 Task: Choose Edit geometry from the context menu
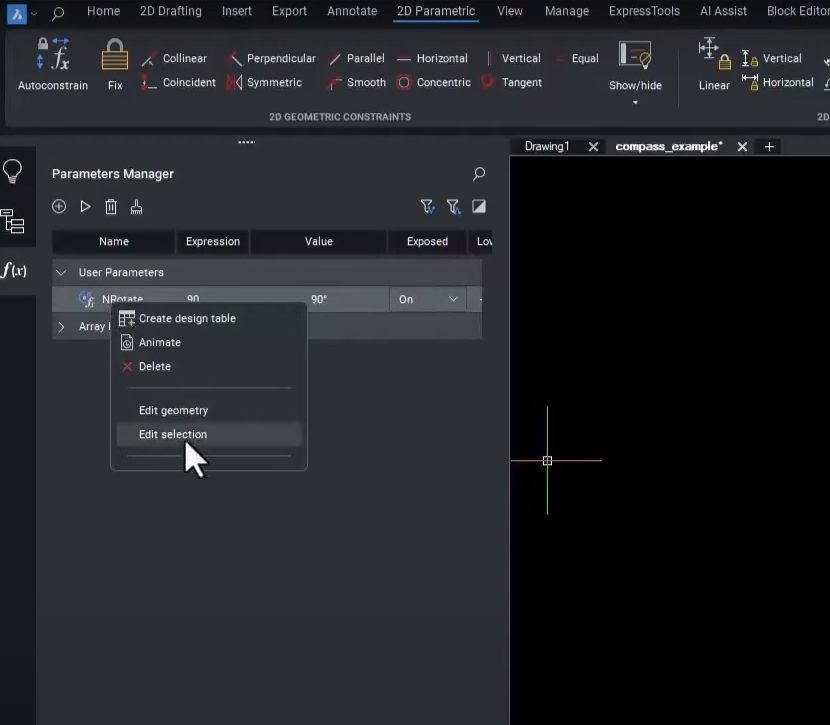173,410
